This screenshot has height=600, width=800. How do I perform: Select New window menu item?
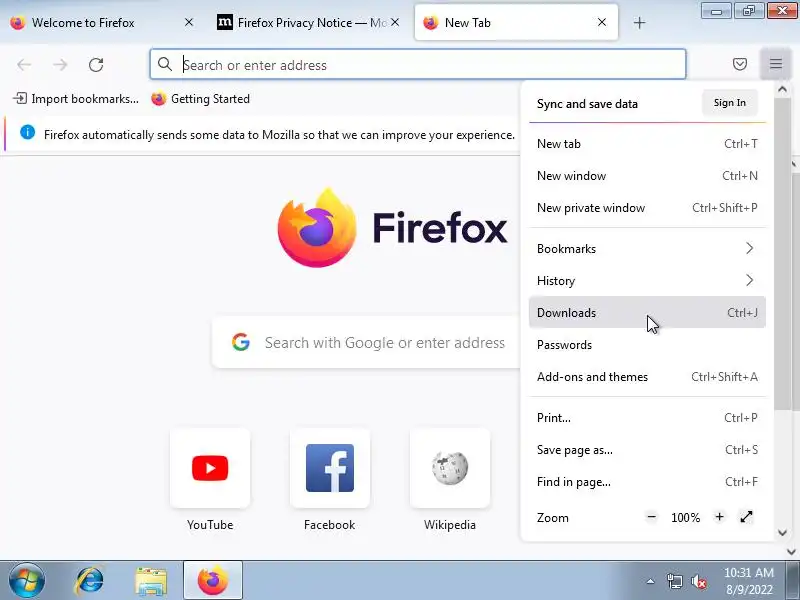pyautogui.click(x=647, y=176)
